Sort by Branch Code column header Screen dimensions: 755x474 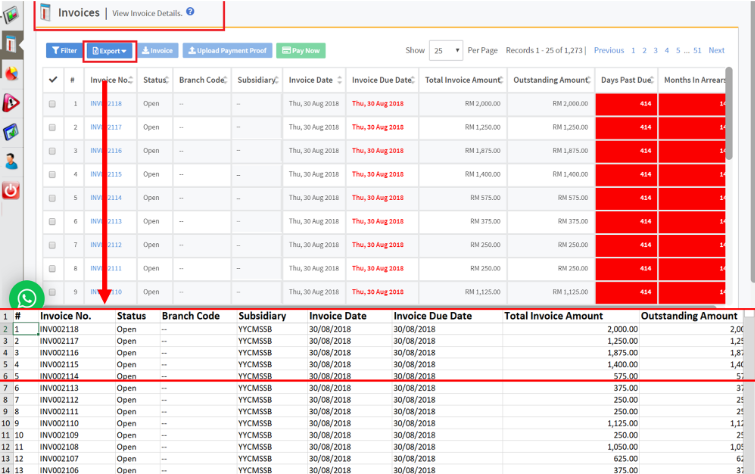[x=202, y=80]
